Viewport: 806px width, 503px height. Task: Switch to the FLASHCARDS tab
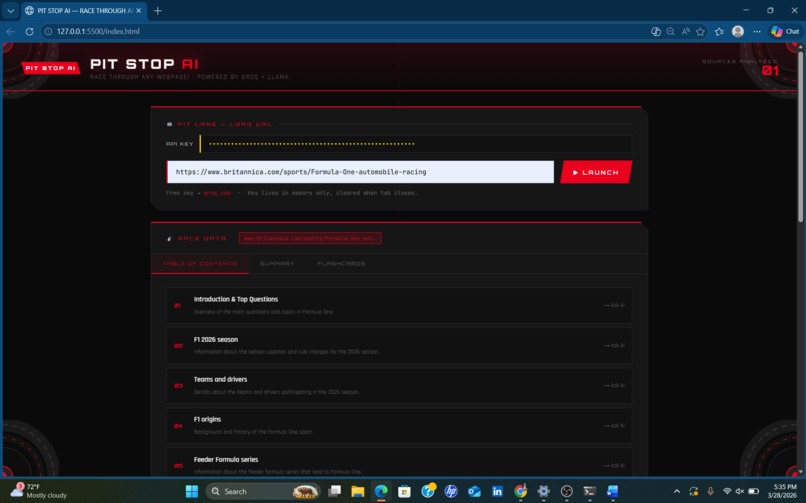(341, 264)
